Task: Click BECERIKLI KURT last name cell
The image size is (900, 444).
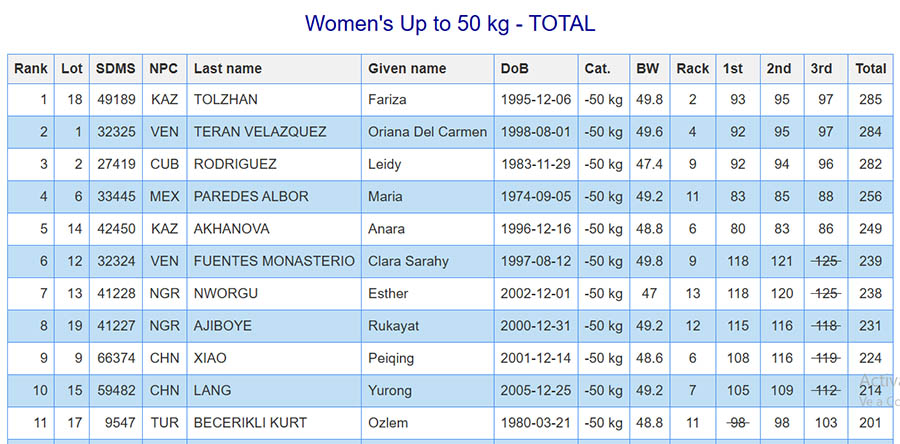Action: [250, 423]
